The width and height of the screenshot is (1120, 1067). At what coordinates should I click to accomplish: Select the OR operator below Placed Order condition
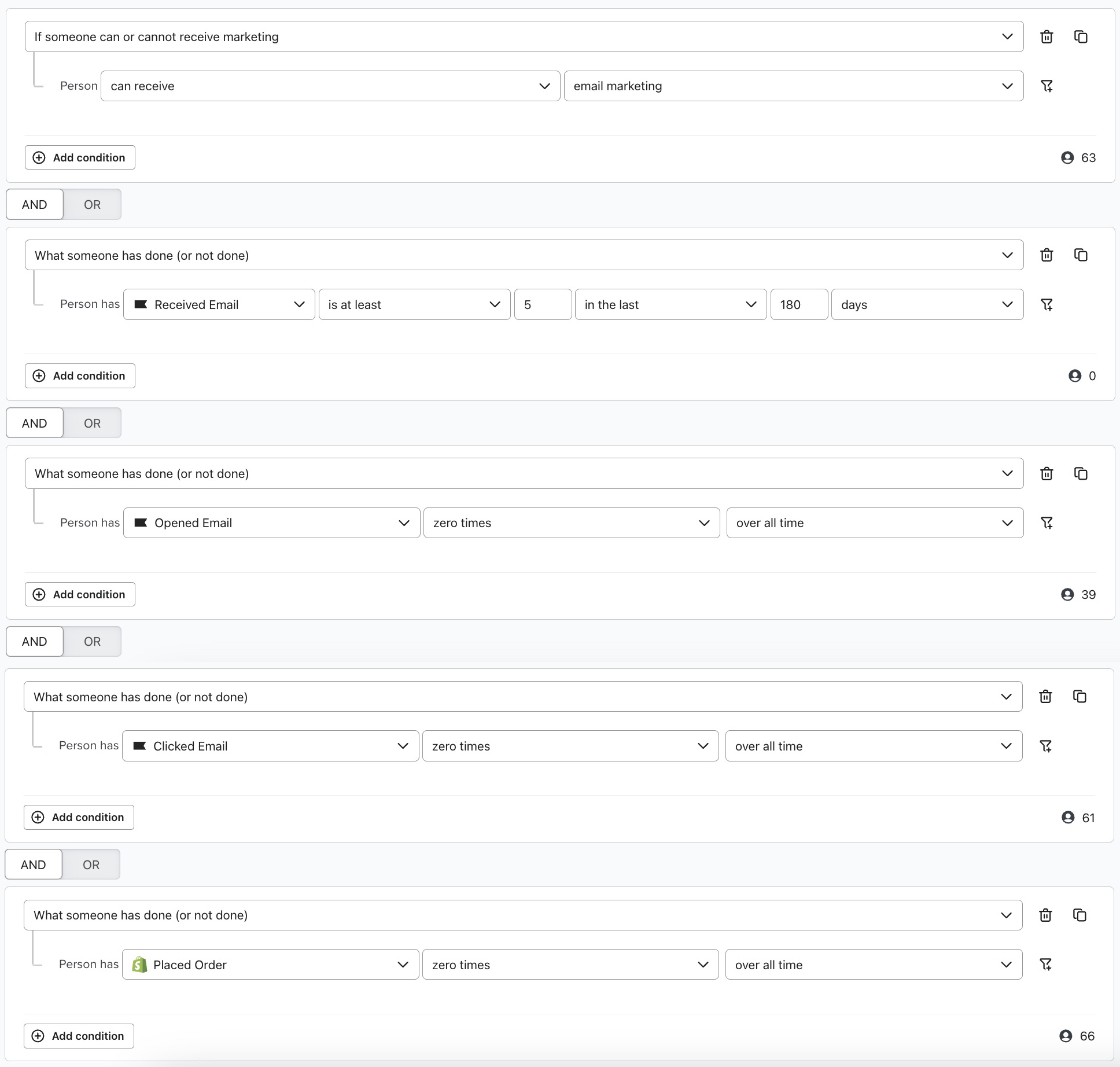point(91,864)
